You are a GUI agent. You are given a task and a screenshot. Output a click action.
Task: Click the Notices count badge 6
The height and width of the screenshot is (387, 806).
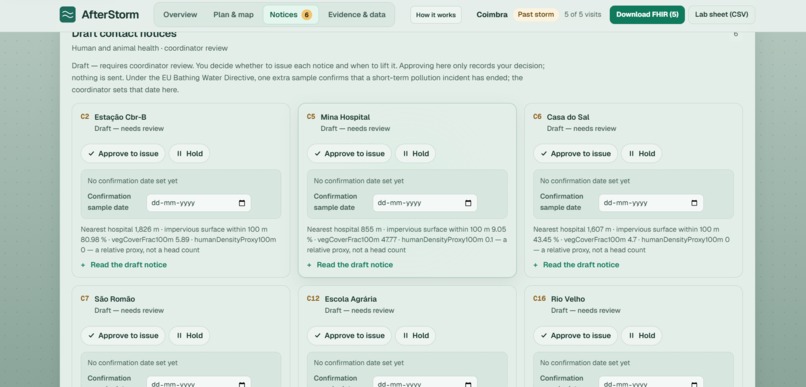pyautogui.click(x=306, y=14)
